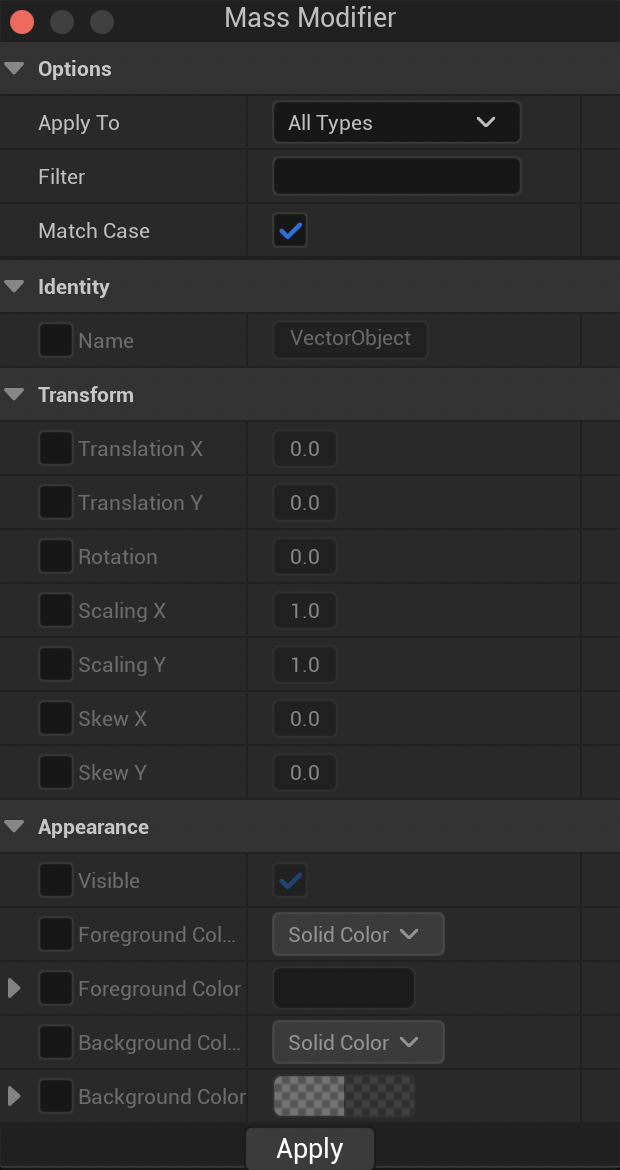Viewport: 620px width, 1170px height.
Task: Enable the Translation X checkbox
Action: 56,449
